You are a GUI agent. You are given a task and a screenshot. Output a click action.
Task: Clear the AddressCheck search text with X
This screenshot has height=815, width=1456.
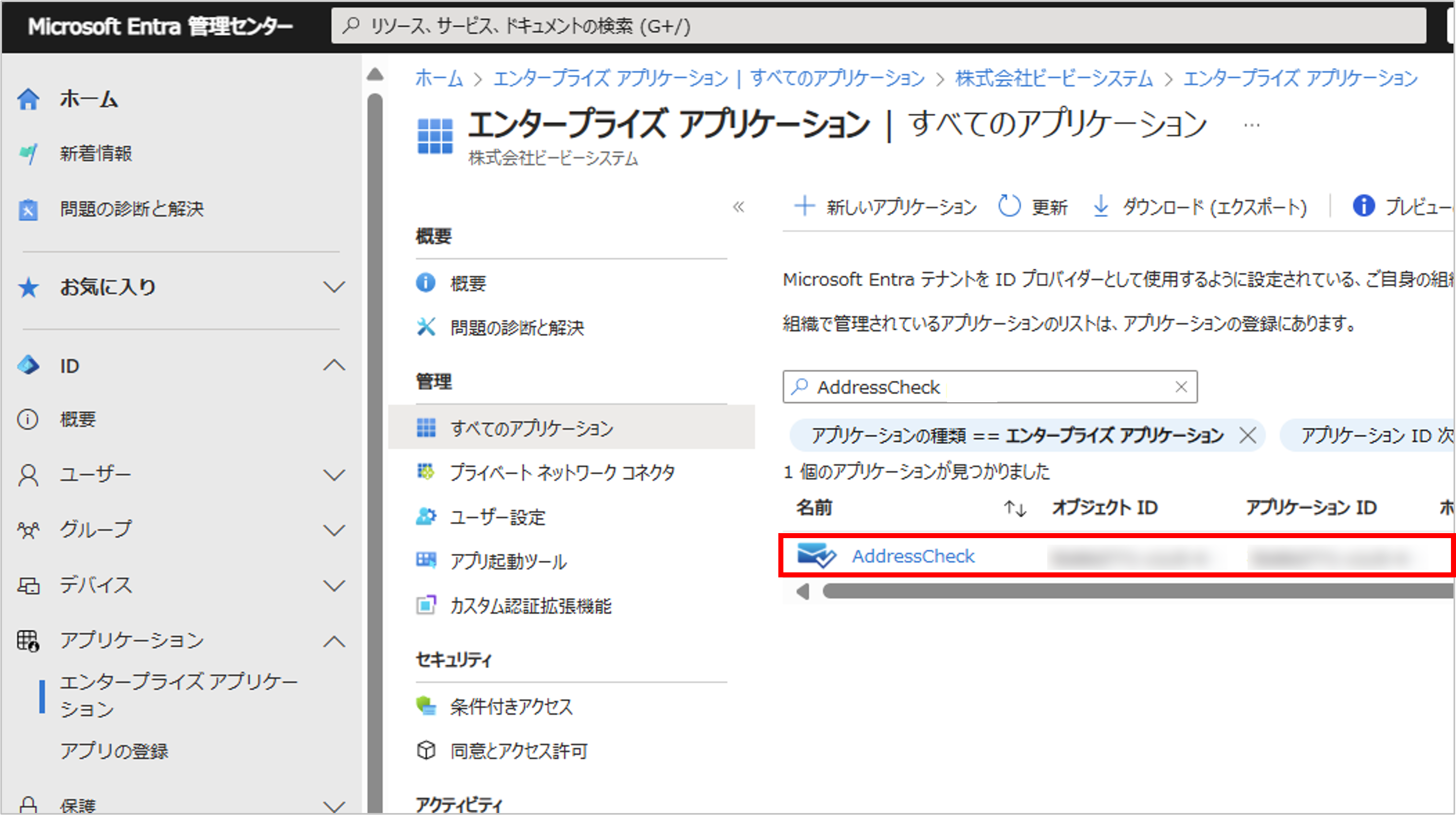[x=1181, y=387]
